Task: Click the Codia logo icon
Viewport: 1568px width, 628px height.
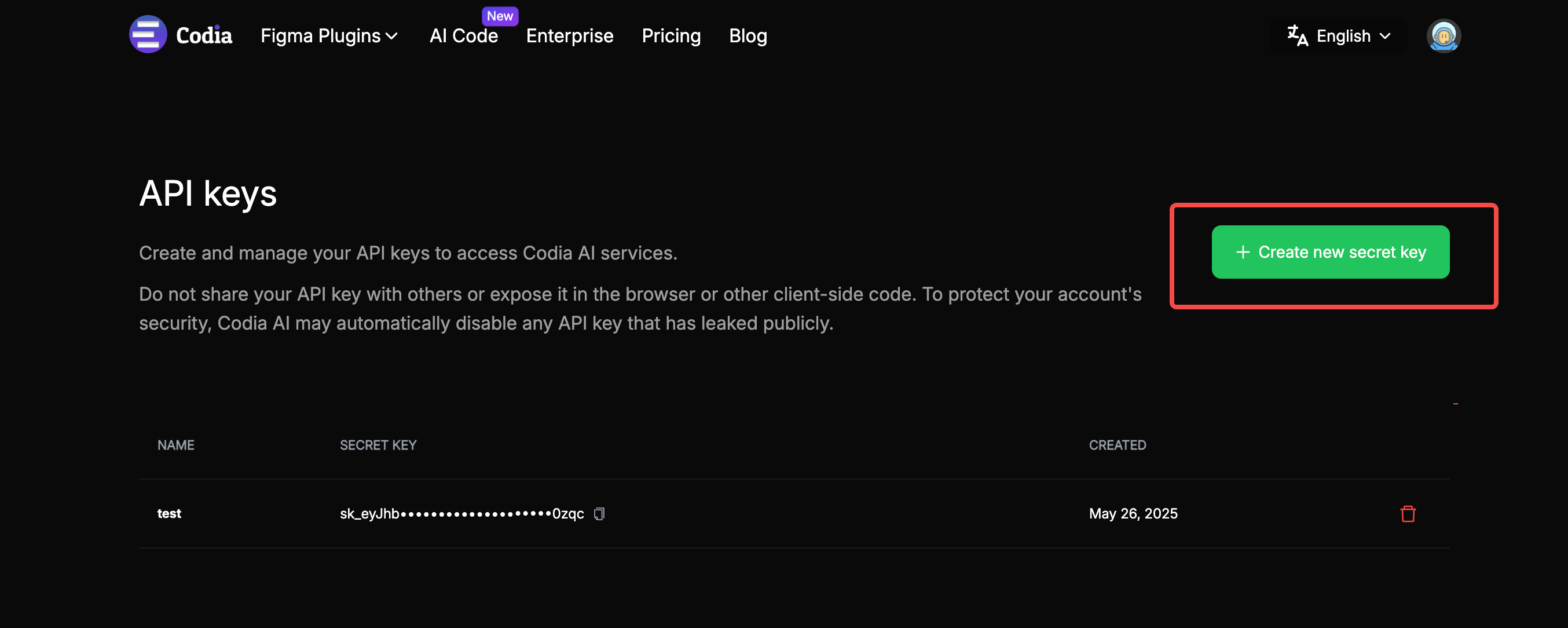Action: [x=148, y=35]
